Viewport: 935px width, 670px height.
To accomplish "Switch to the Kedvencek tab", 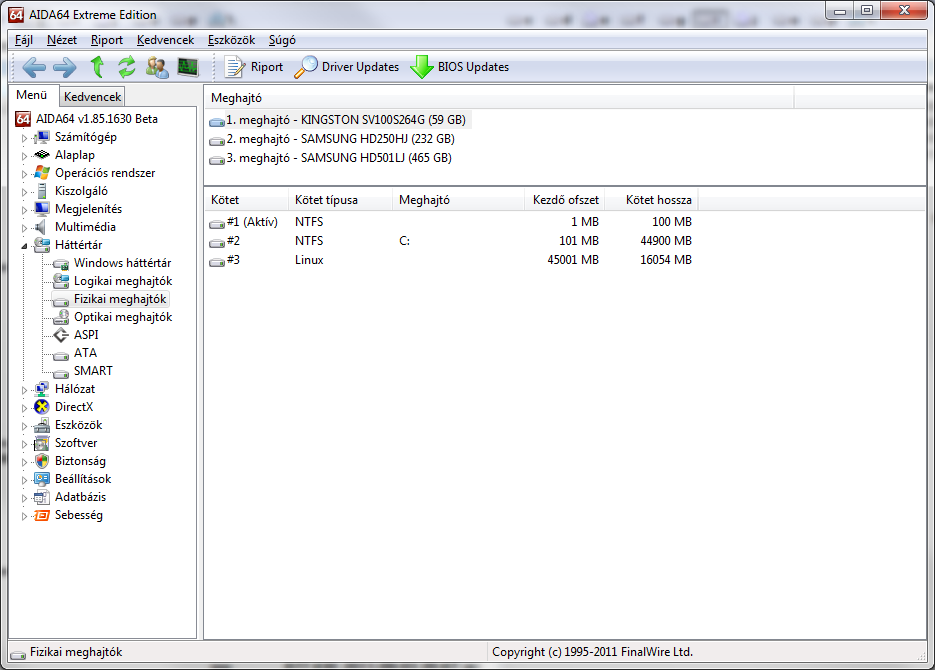I will click(92, 97).
